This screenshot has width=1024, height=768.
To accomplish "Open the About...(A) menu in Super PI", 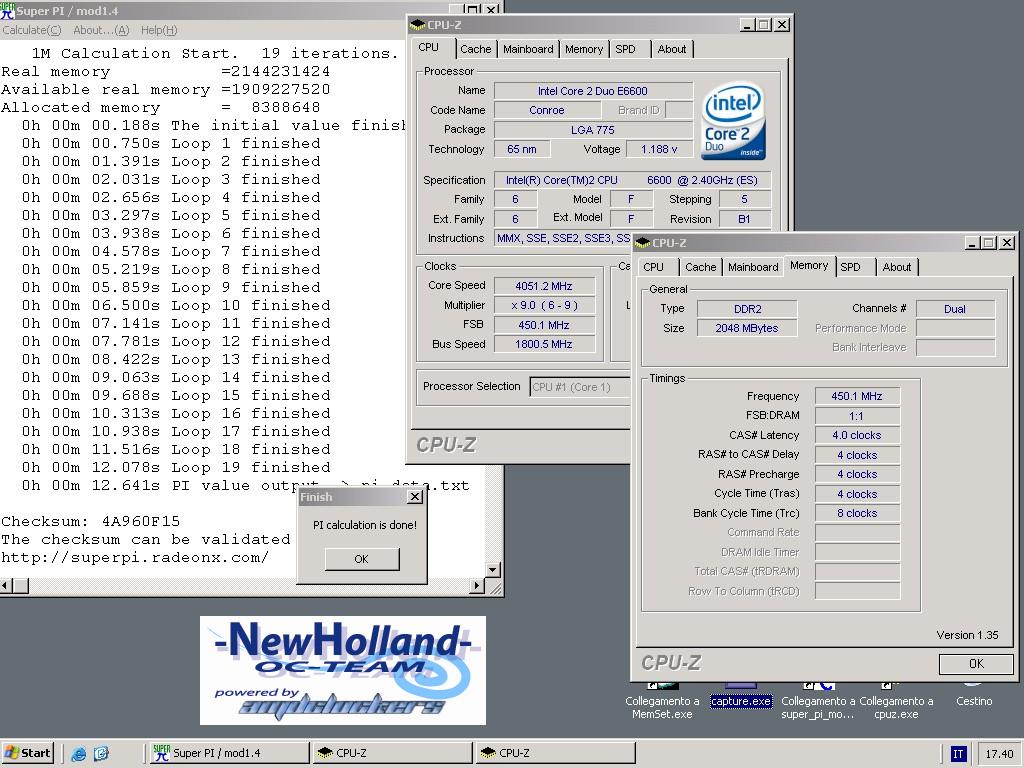I will tap(101, 30).
